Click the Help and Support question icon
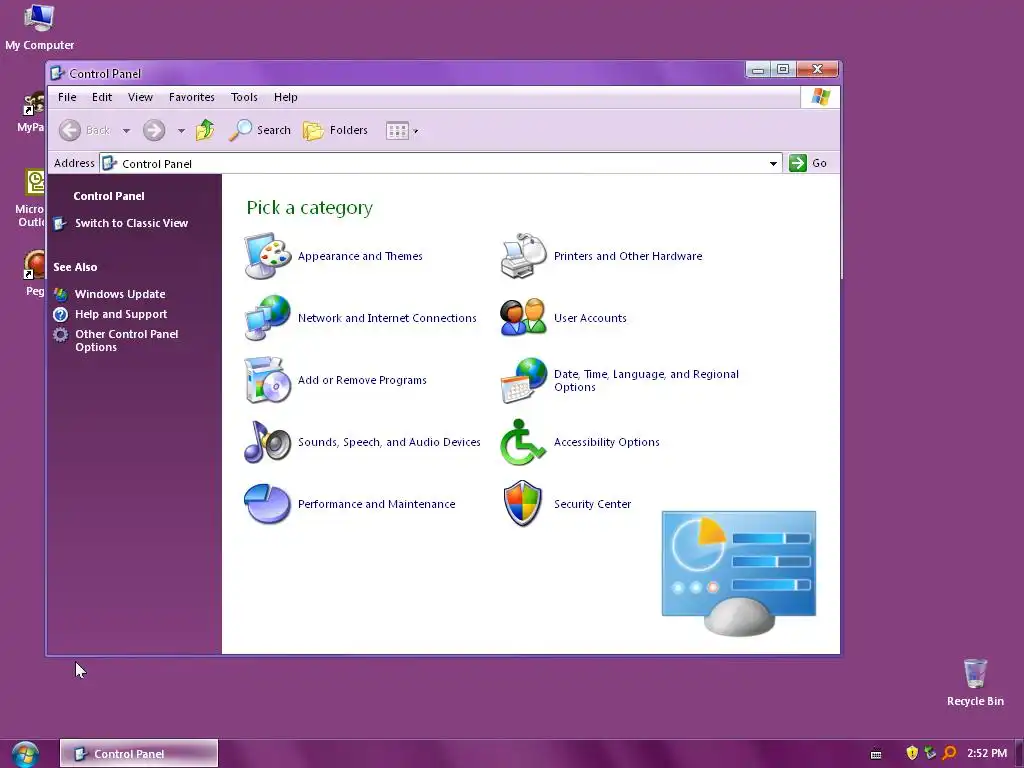This screenshot has height=768, width=1024. 61,314
